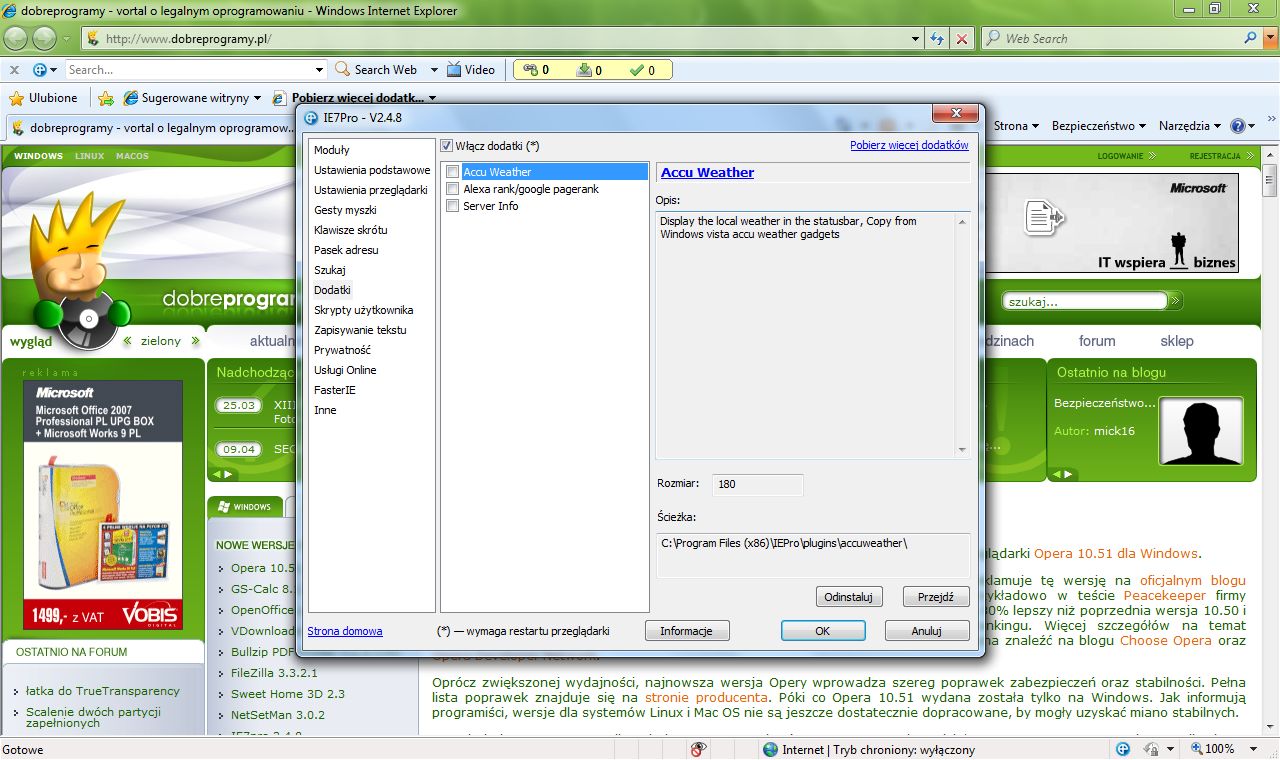The image size is (1280, 760).
Task: Click the website szukaj search field
Action: pyautogui.click(x=1085, y=300)
